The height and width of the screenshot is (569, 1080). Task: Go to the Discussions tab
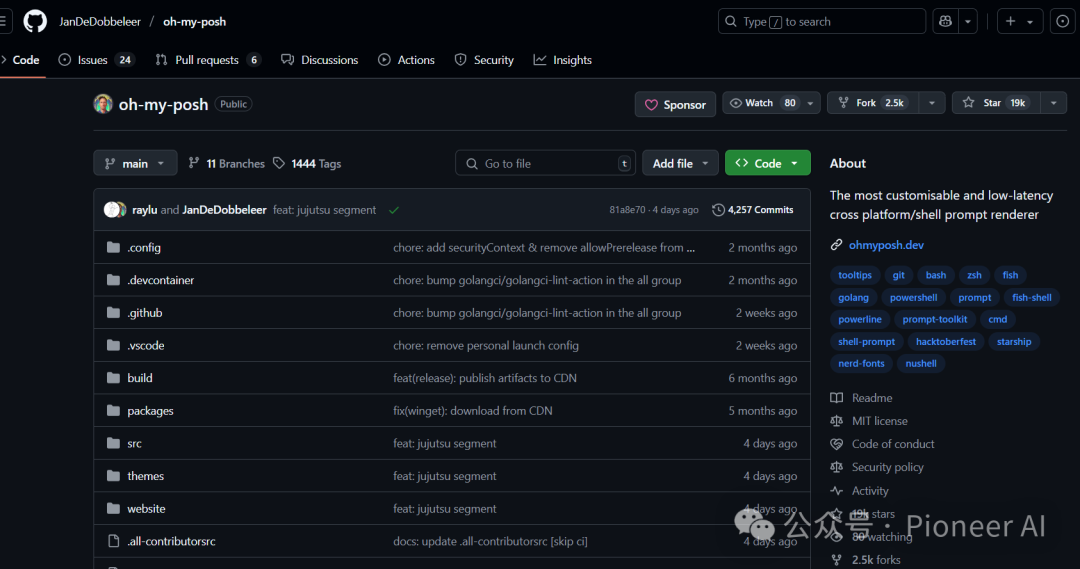(x=320, y=60)
